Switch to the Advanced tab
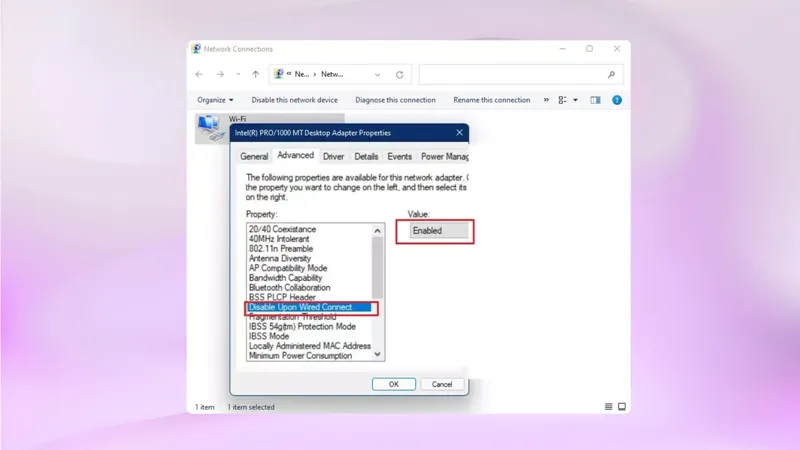 tap(295, 155)
